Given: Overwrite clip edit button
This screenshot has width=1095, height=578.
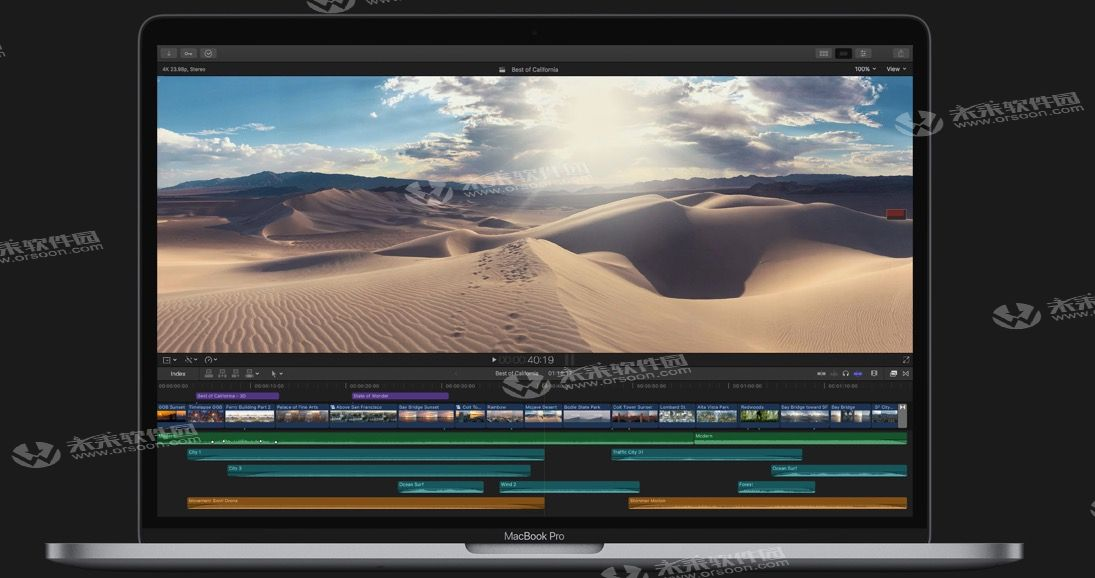Looking at the screenshot, I should pyautogui.click(x=249, y=373).
